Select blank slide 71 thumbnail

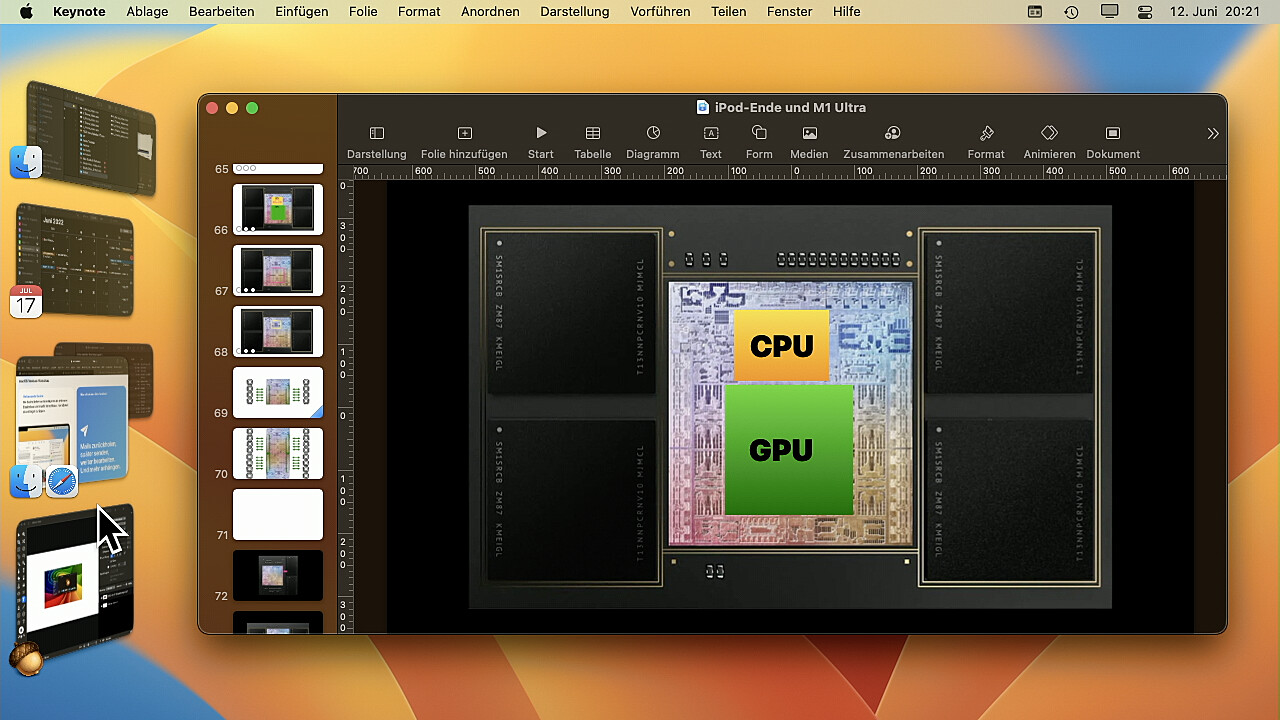(278, 514)
